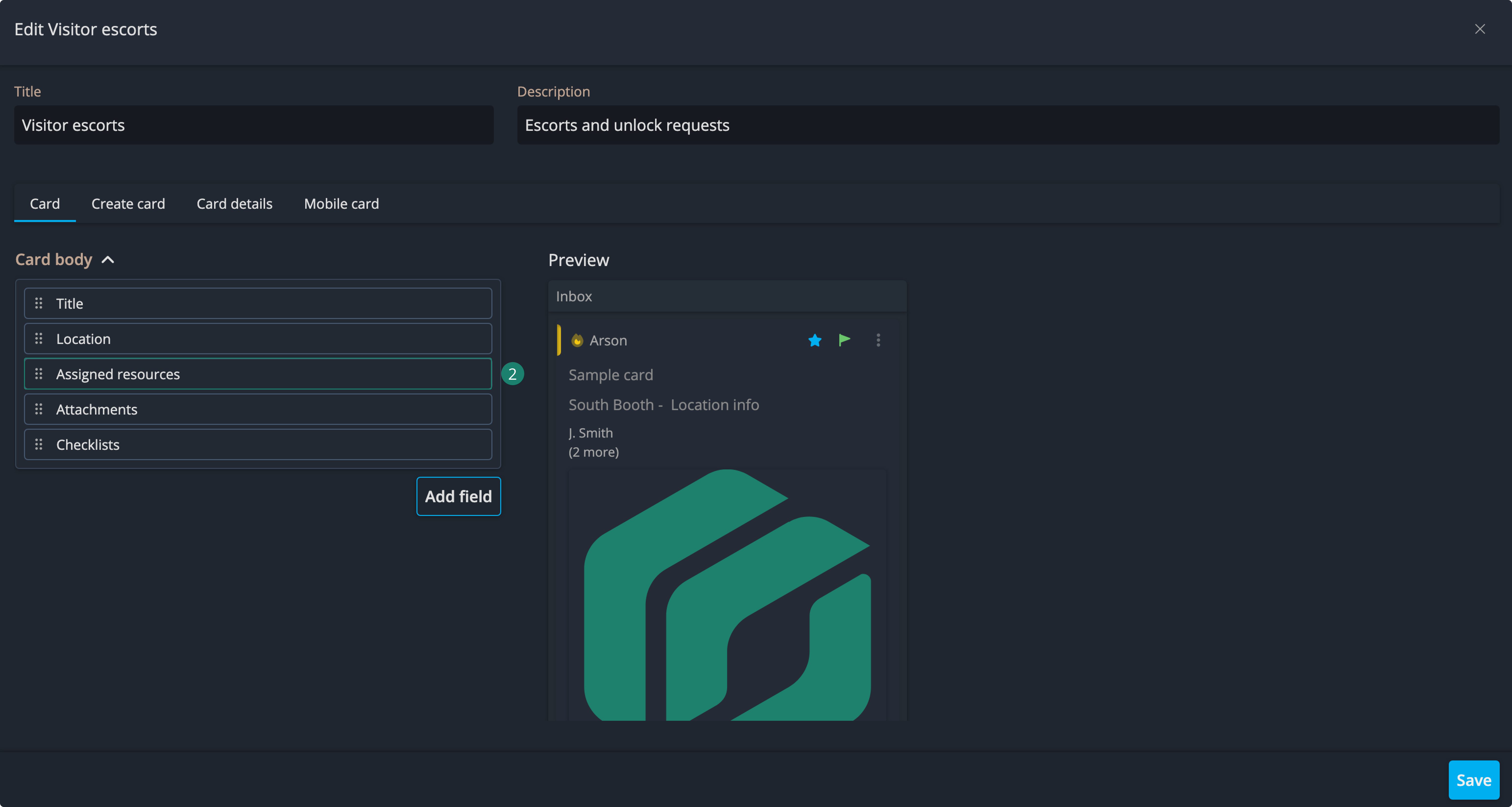Image resolution: width=1512 pixels, height=807 pixels.
Task: Save the Visitor escorts changes
Action: (x=1473, y=780)
